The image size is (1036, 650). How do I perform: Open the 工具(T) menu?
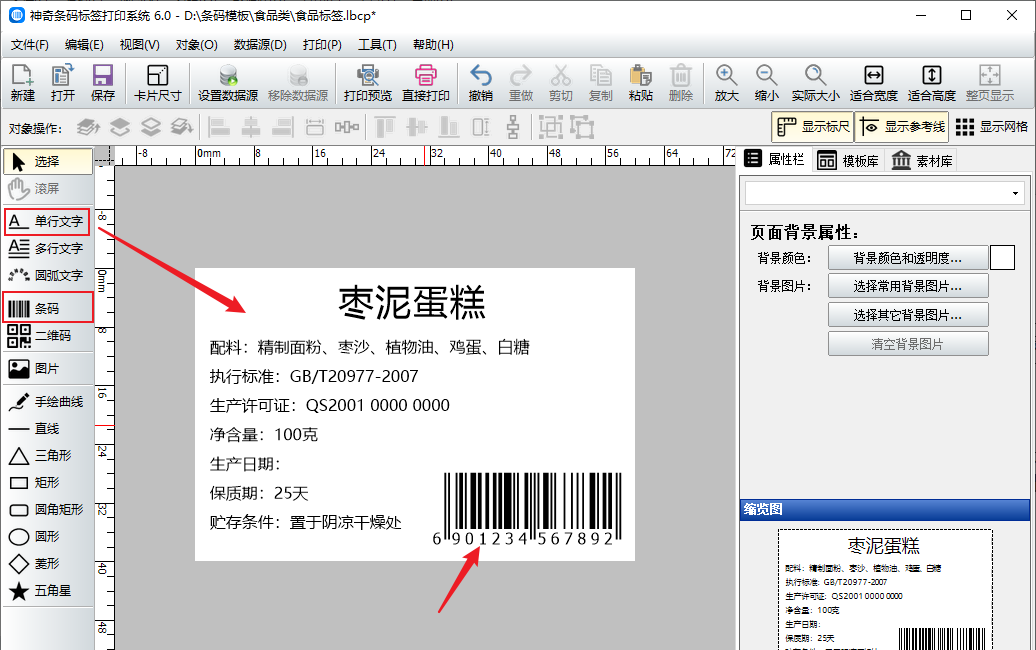[377, 45]
